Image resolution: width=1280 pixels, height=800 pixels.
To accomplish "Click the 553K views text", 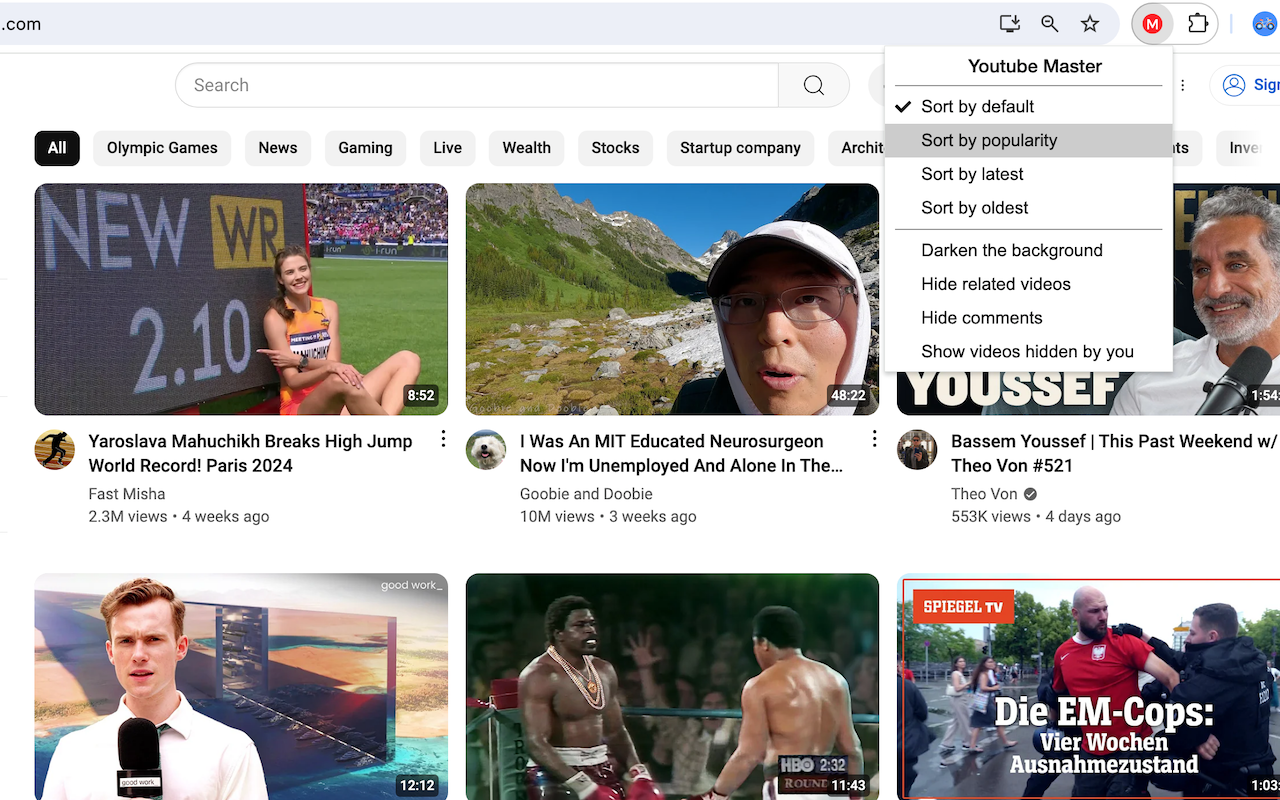I will pyautogui.click(x=991, y=517).
